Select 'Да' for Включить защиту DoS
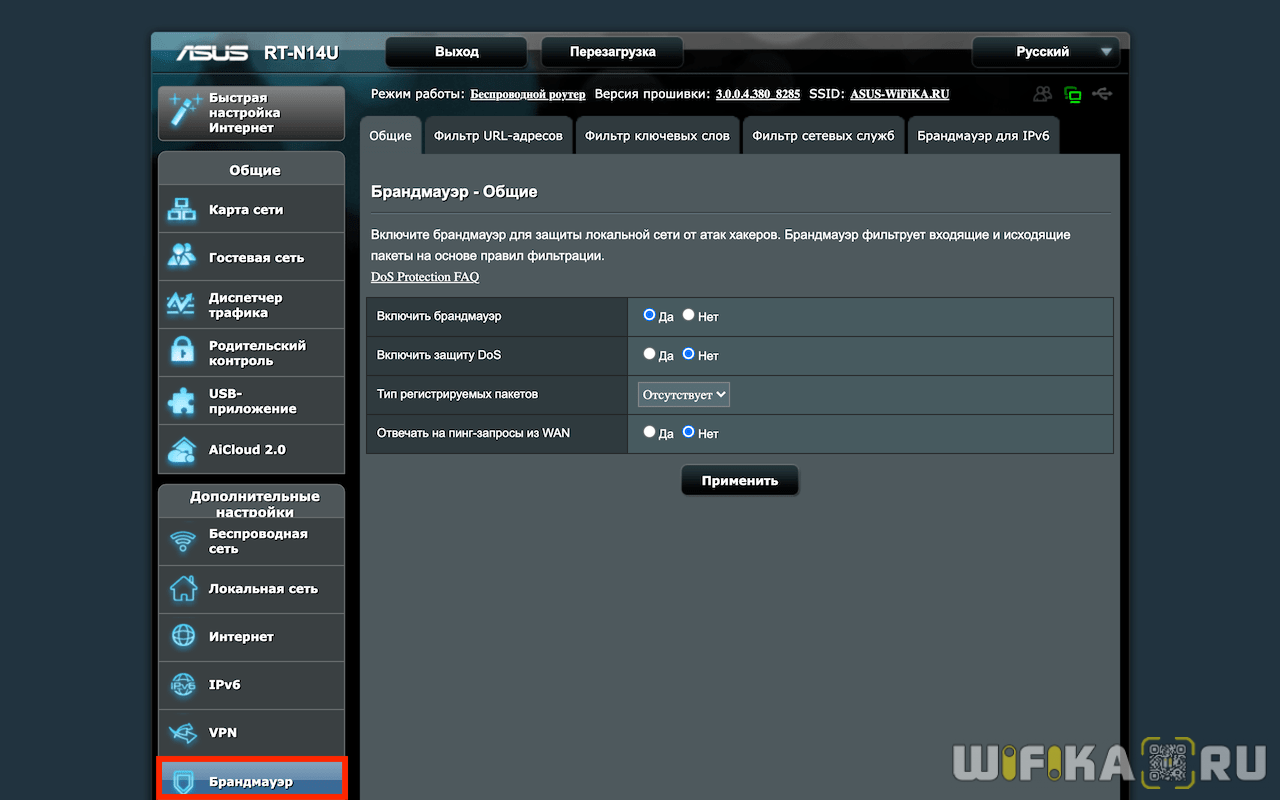The image size is (1280, 800). pos(649,354)
